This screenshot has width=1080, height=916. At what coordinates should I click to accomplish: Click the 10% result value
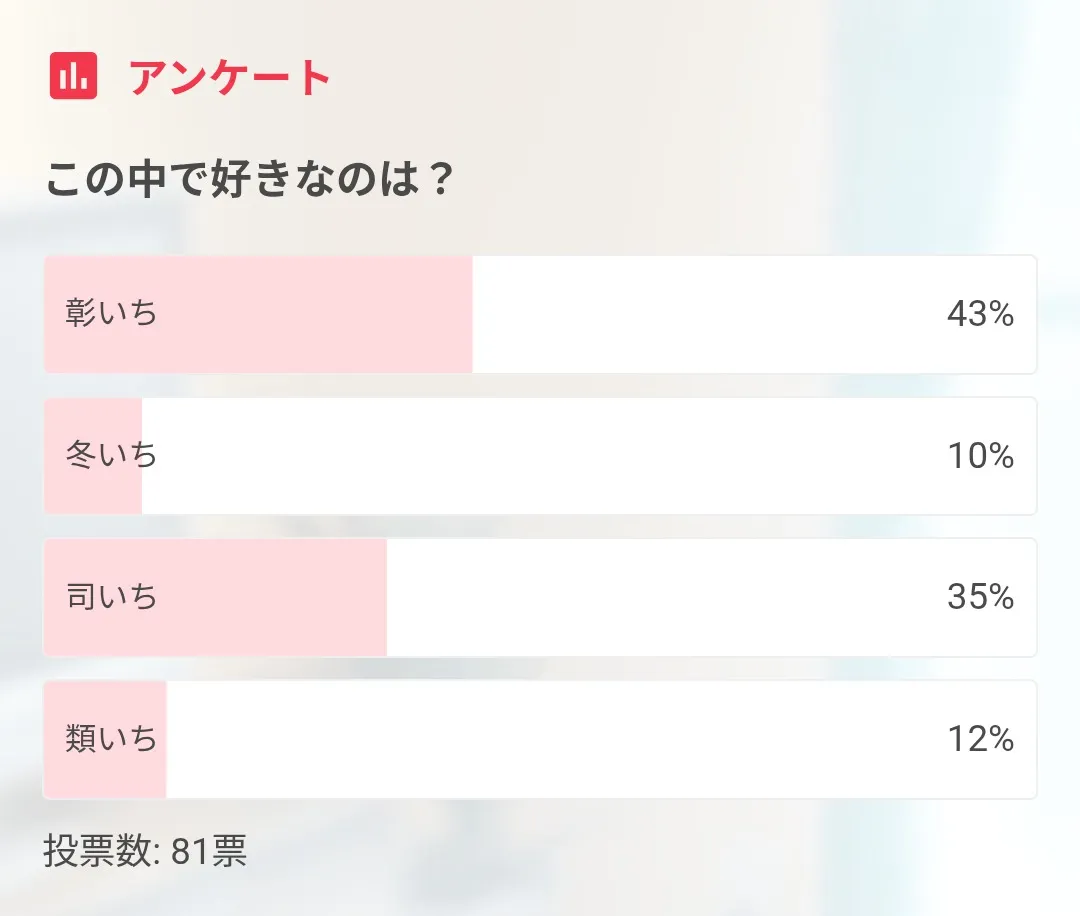click(980, 456)
